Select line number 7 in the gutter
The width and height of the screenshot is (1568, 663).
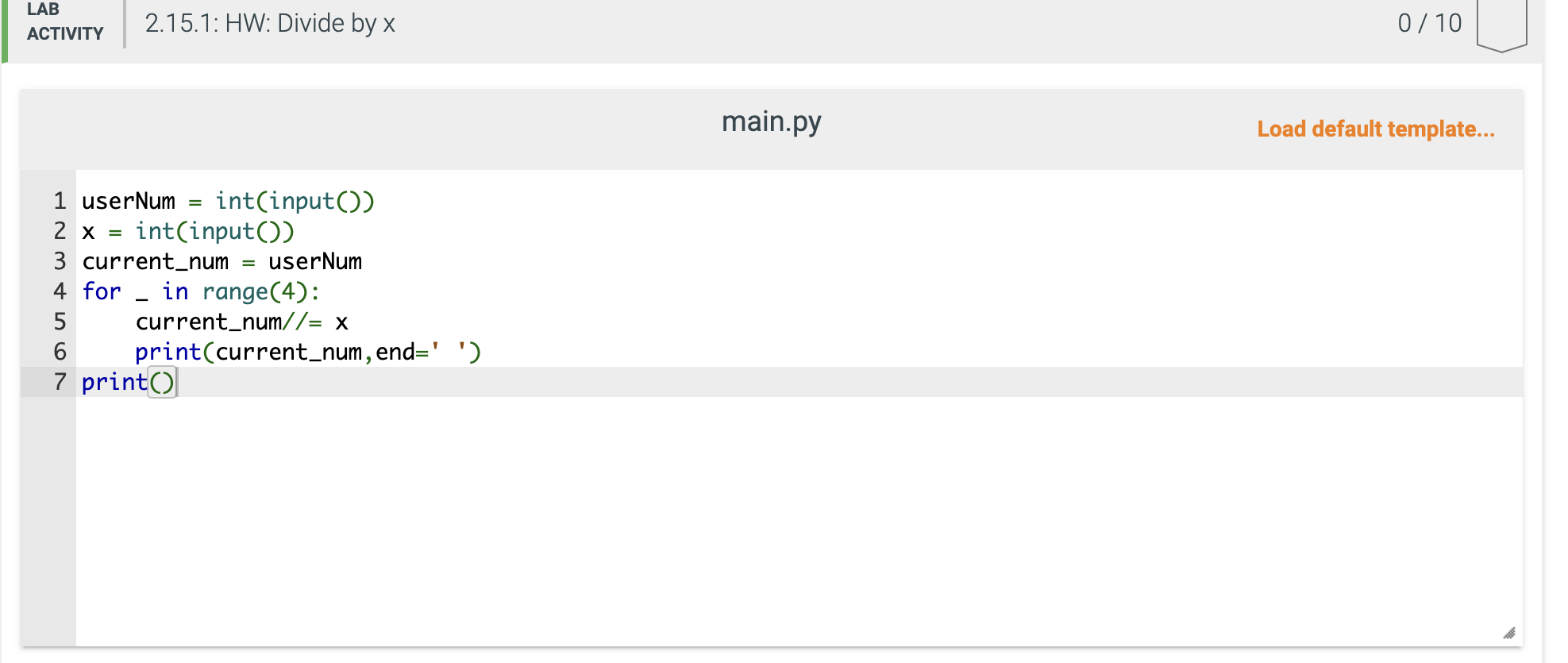pos(60,382)
